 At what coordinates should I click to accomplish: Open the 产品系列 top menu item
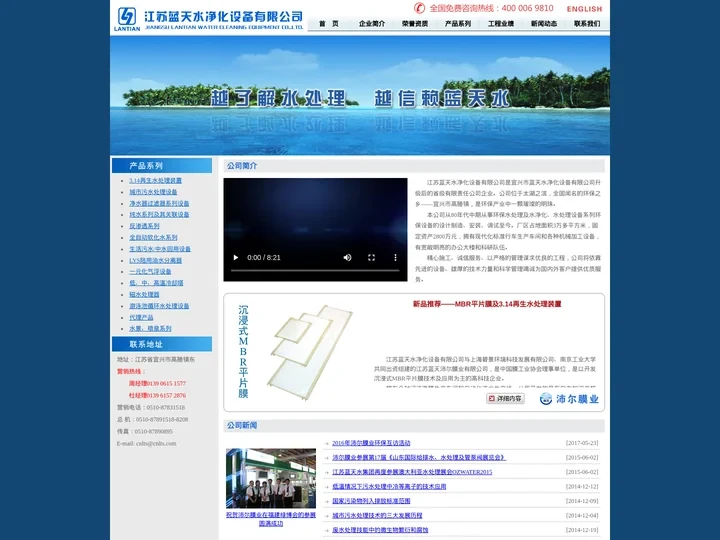(458, 24)
